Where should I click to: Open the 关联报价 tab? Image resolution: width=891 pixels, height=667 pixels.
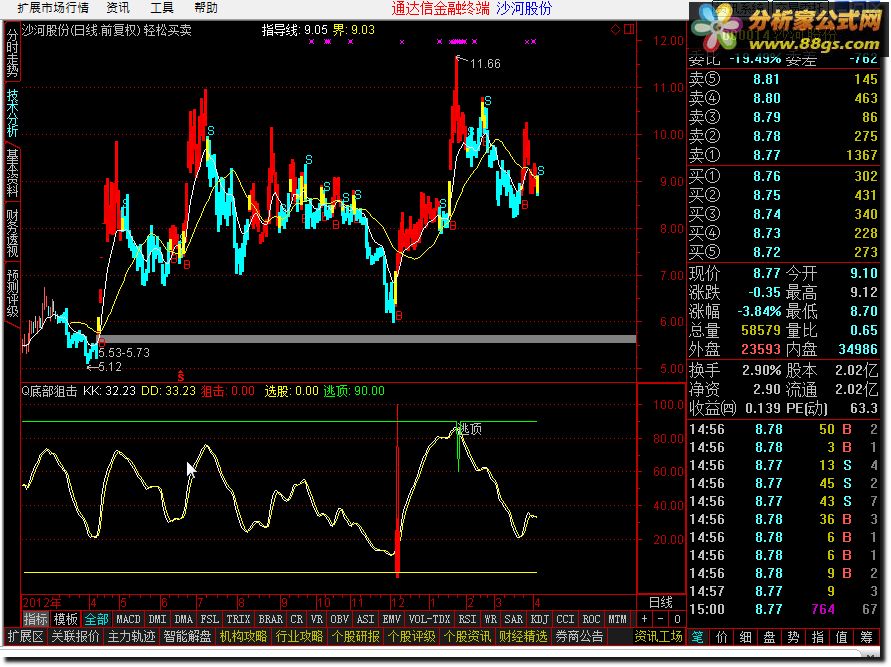tap(75, 636)
